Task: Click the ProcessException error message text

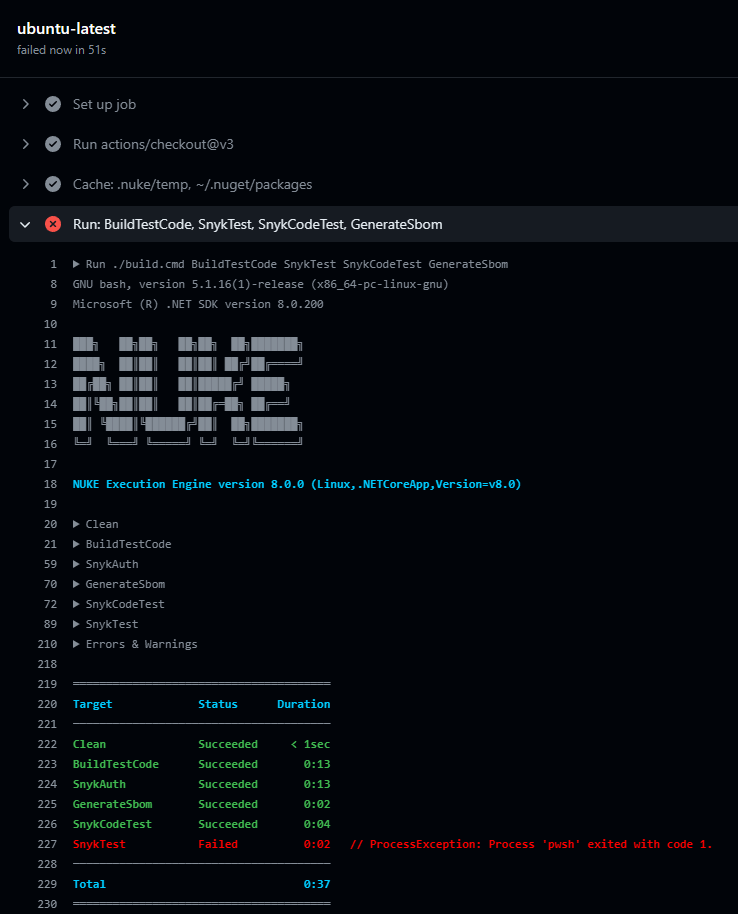Action: pos(531,844)
